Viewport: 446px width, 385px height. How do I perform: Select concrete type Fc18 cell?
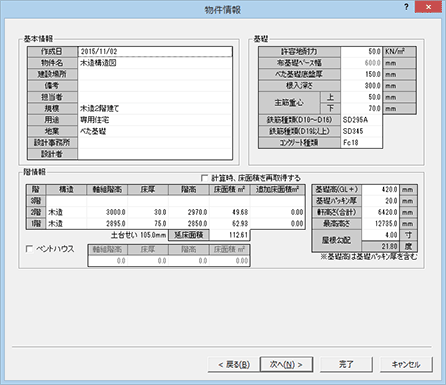click(x=361, y=143)
